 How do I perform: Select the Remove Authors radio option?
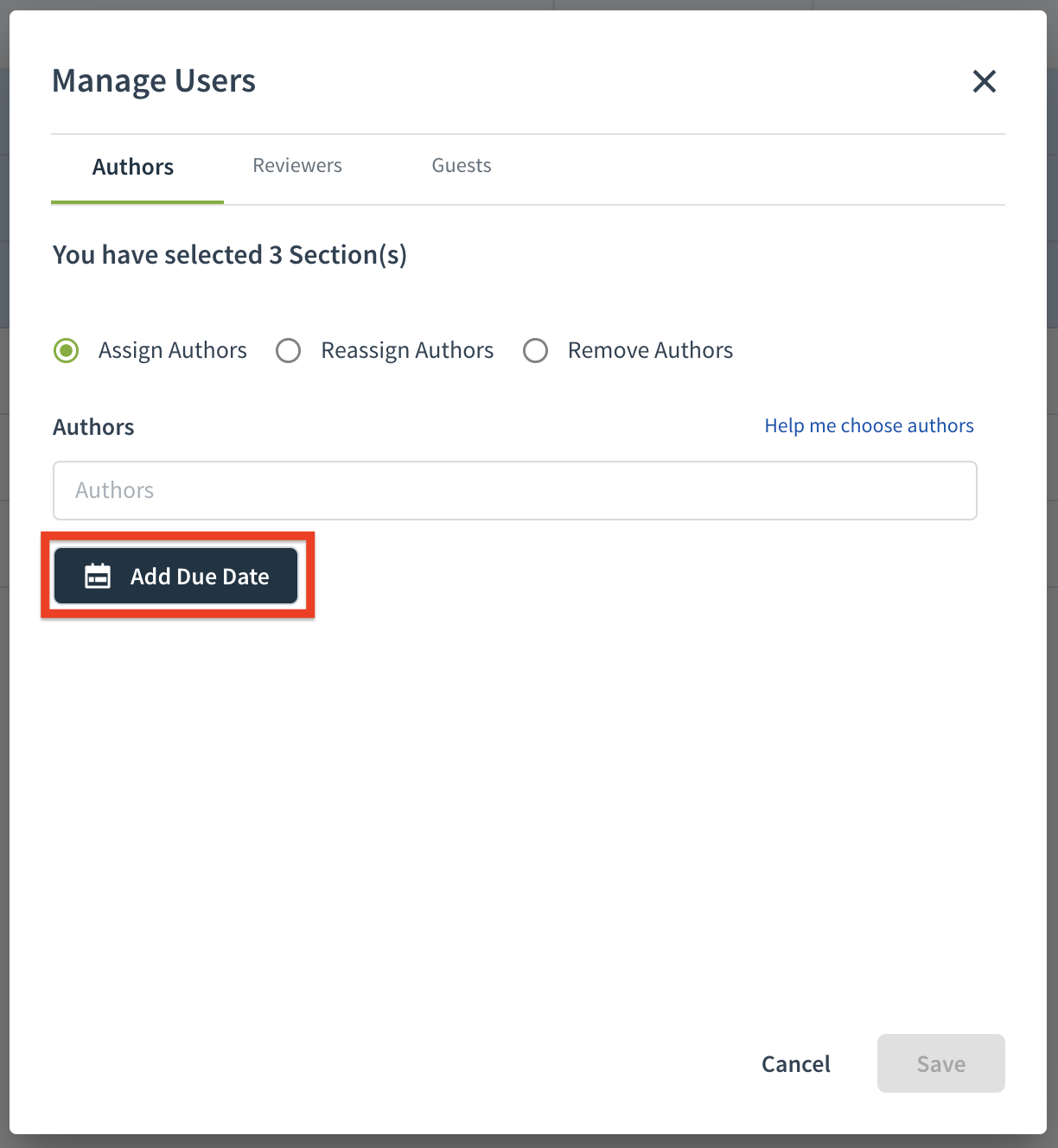pyautogui.click(x=535, y=350)
